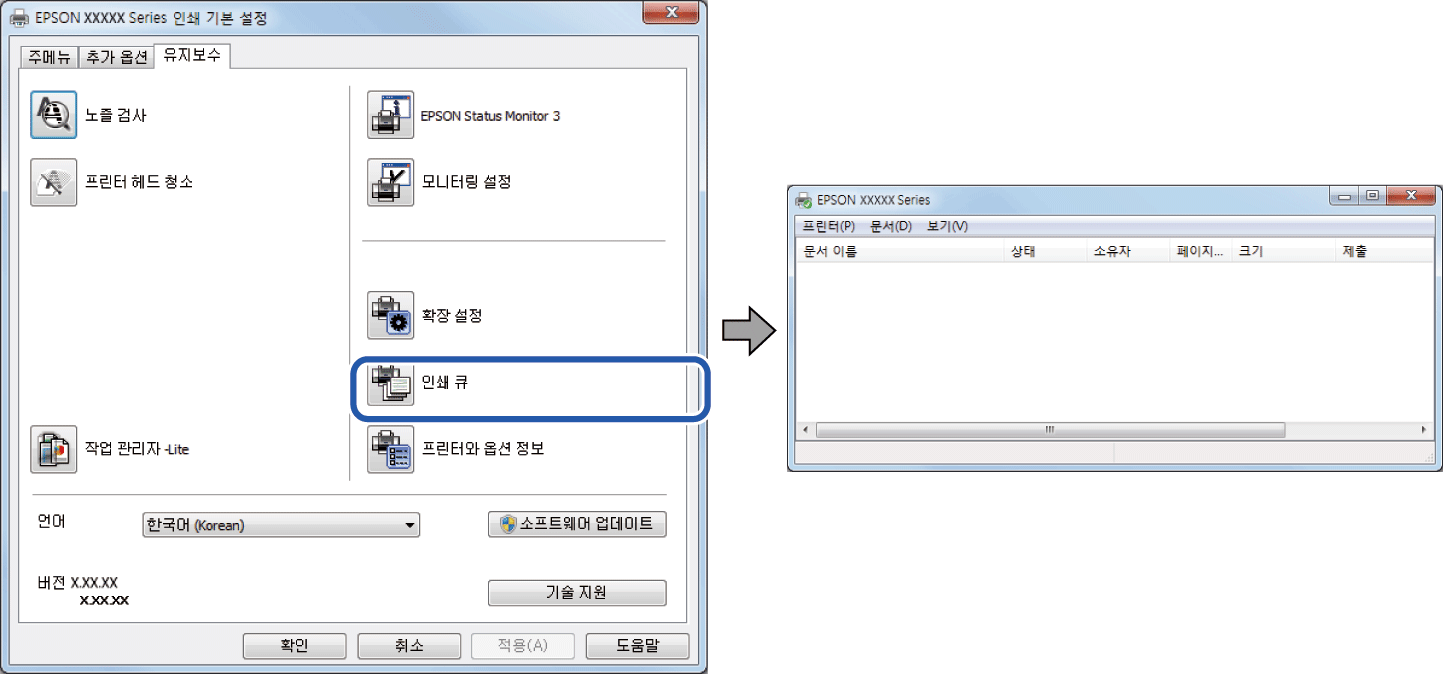Open the 모니터링 설정 monitoring preferences icon
The image size is (1443, 674).
tap(390, 182)
